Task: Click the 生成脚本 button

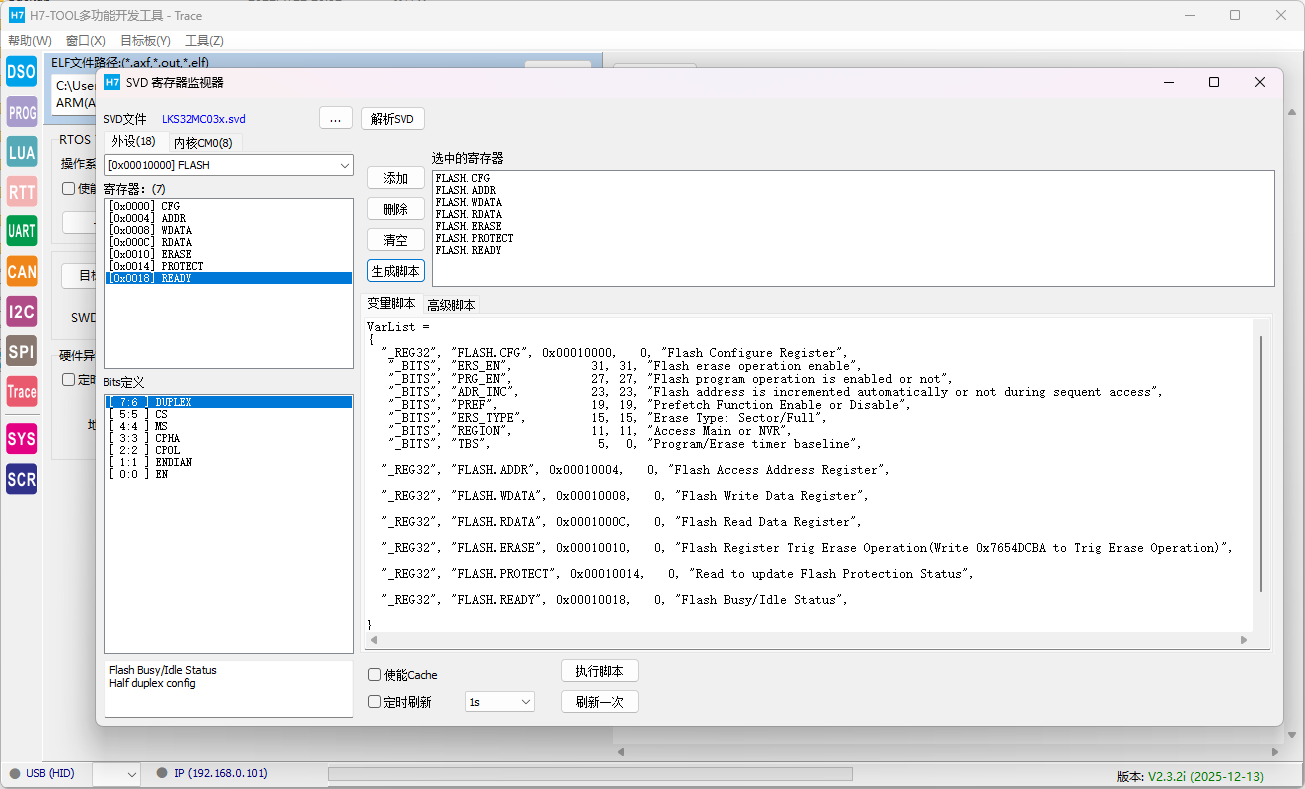Action: [x=396, y=271]
